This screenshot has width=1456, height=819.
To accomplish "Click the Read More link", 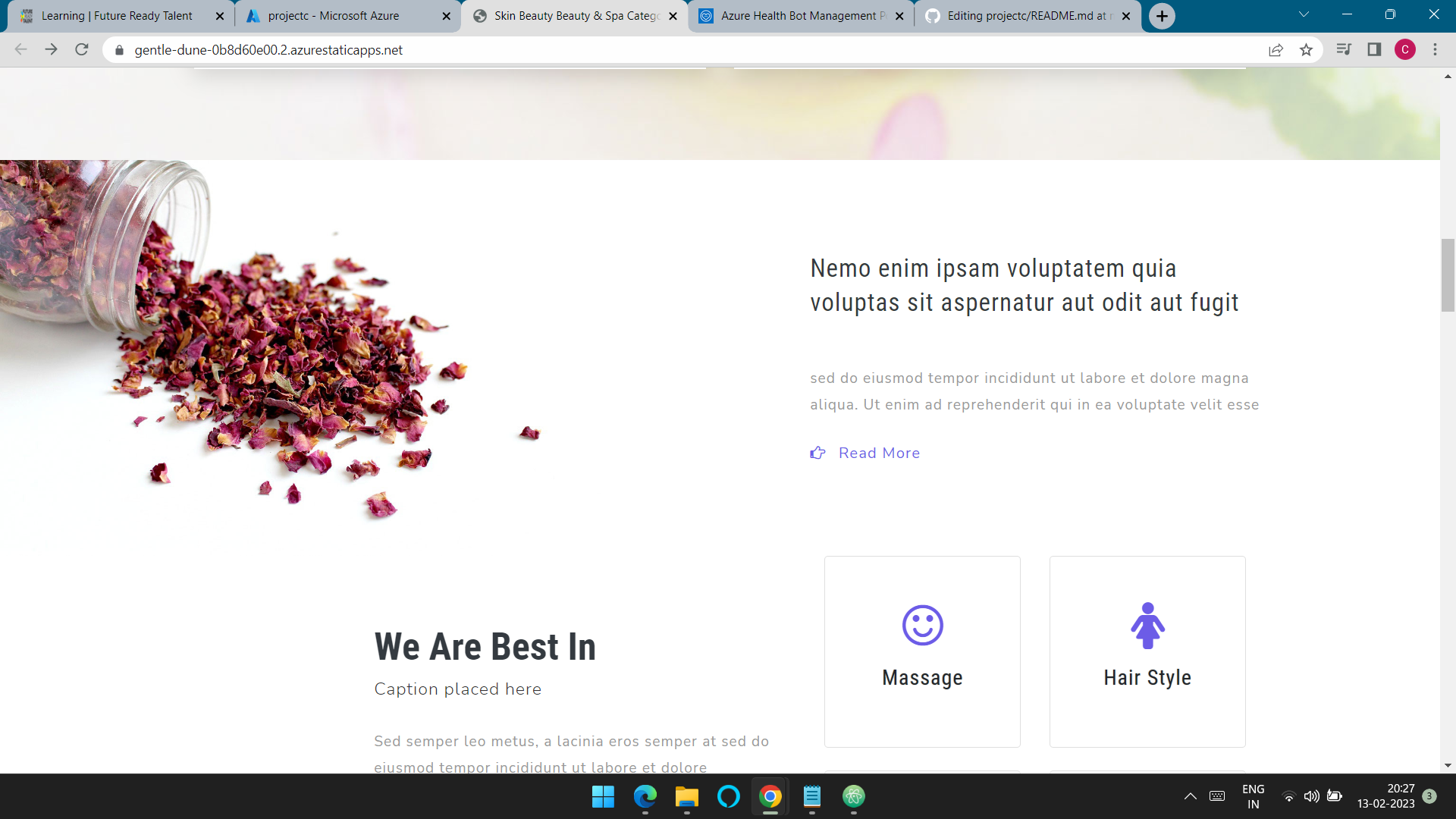I will [x=878, y=453].
